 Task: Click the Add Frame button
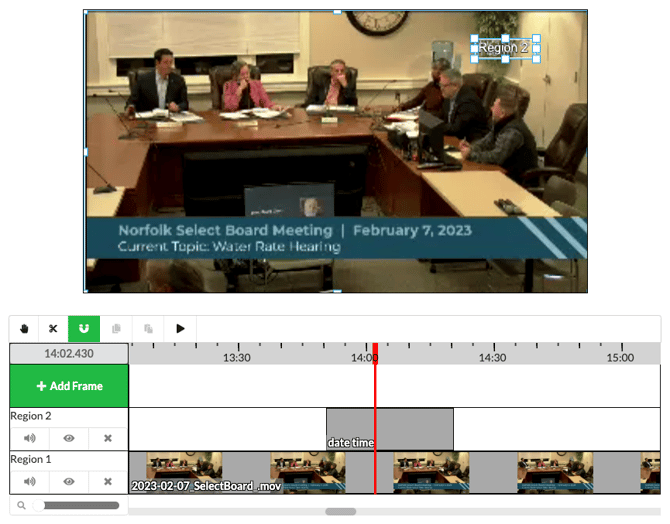click(69, 386)
